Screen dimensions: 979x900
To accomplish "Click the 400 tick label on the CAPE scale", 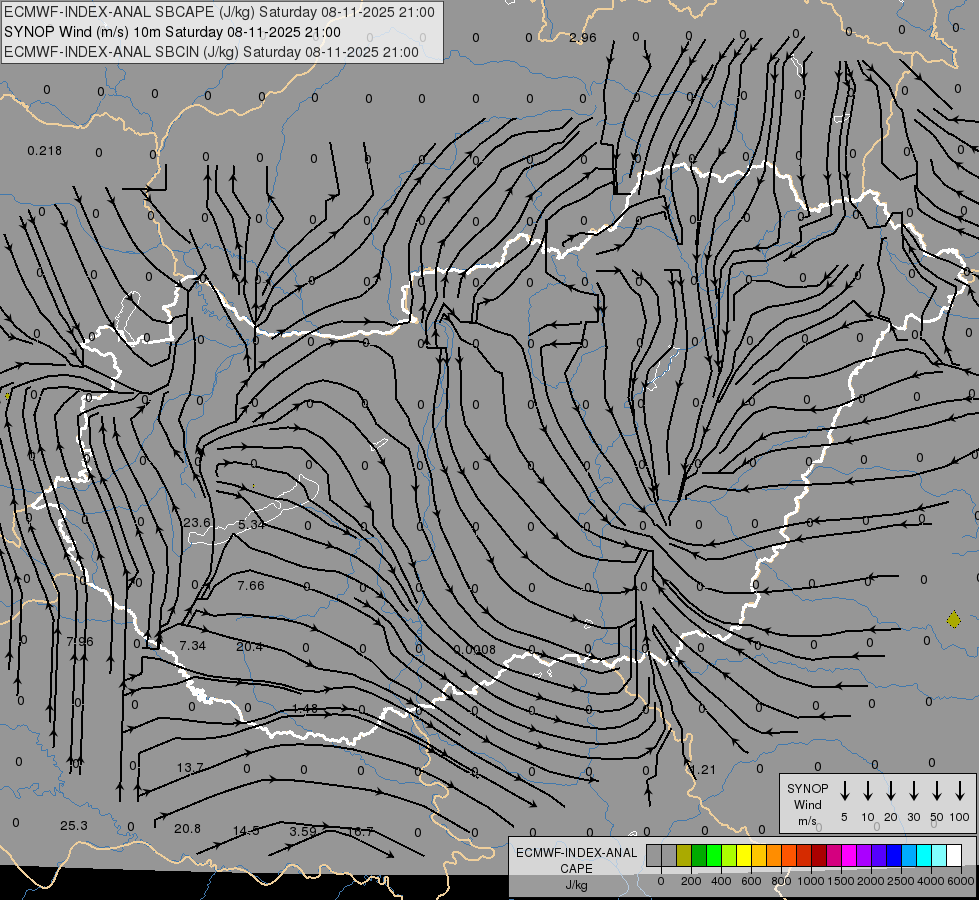I will coord(721,881).
